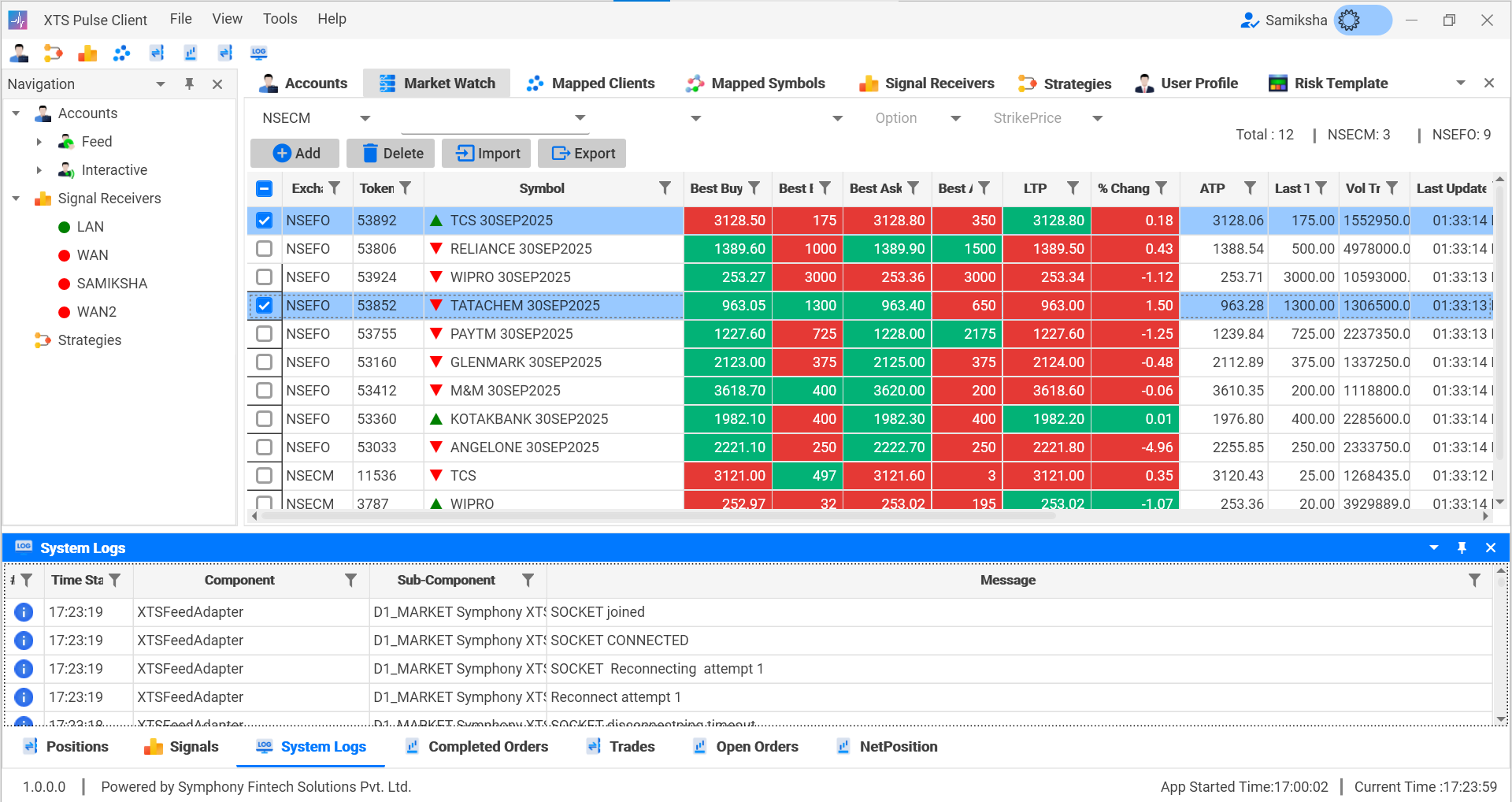The height and width of the screenshot is (802, 1512).
Task: Open Mapped Clients using the blue dots icon
Action: [x=121, y=53]
